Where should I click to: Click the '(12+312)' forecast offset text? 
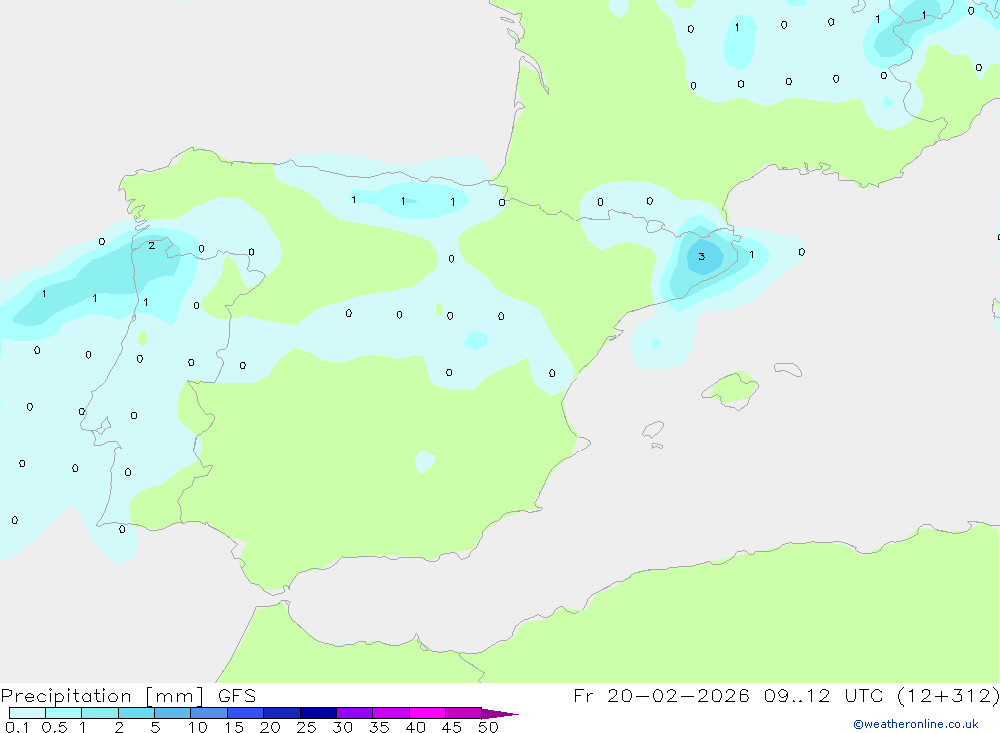[x=948, y=695]
